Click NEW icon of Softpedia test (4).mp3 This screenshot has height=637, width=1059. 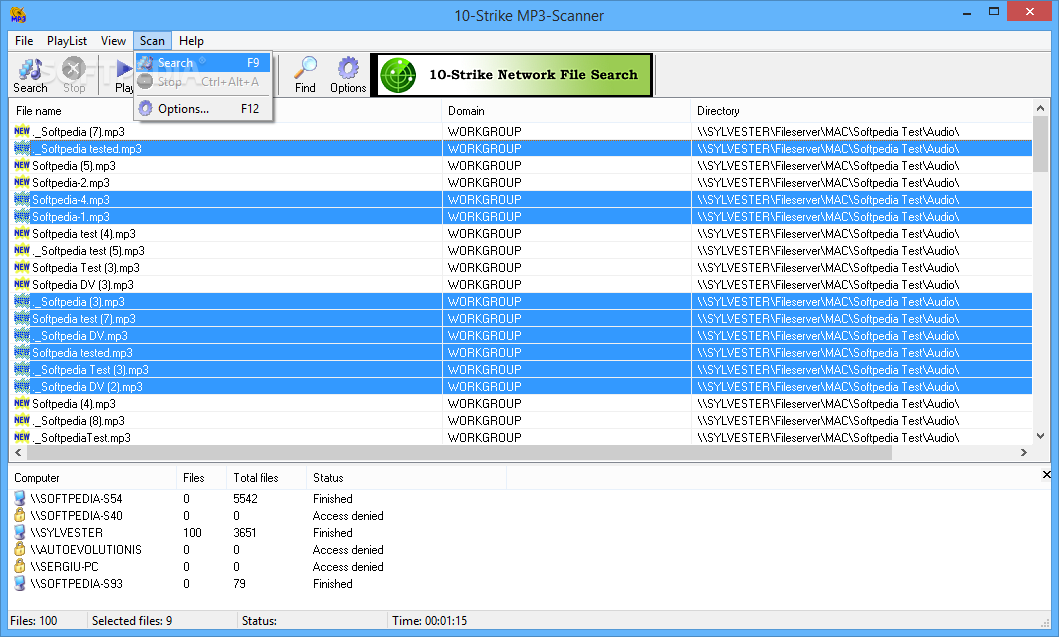pos(22,234)
